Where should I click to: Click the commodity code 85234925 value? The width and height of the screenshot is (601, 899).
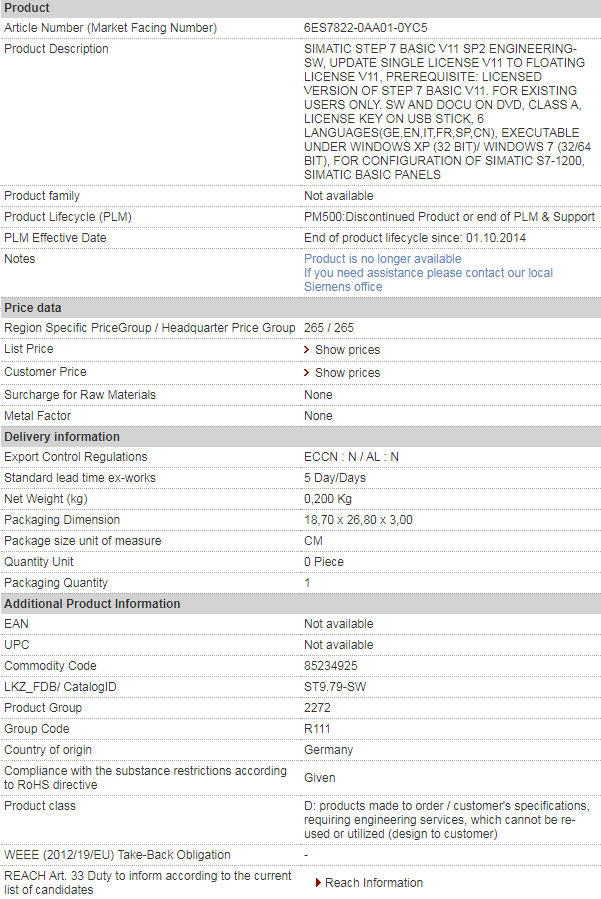[x=330, y=666]
